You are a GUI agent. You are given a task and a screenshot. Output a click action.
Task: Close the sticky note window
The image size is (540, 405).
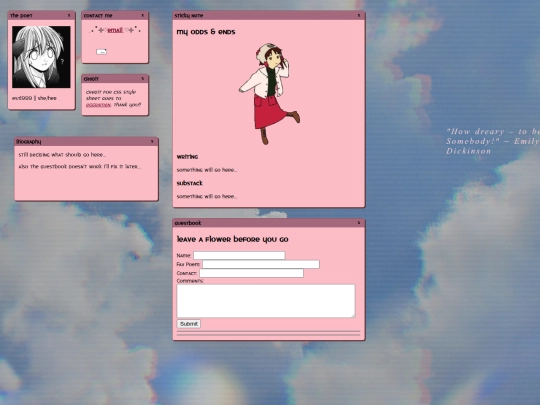[x=359, y=15]
